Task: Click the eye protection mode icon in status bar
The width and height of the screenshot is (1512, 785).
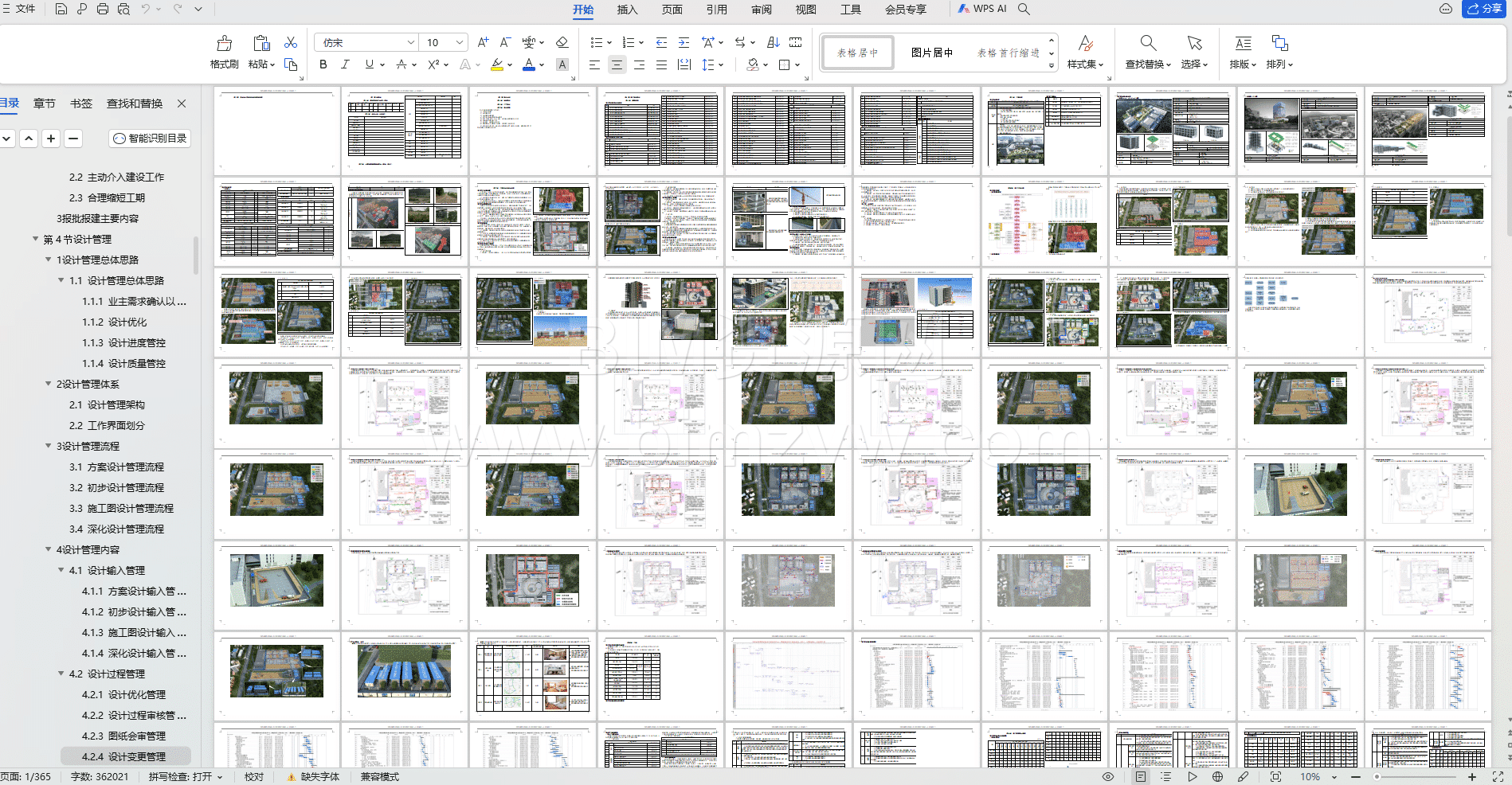Action: coord(1108,777)
